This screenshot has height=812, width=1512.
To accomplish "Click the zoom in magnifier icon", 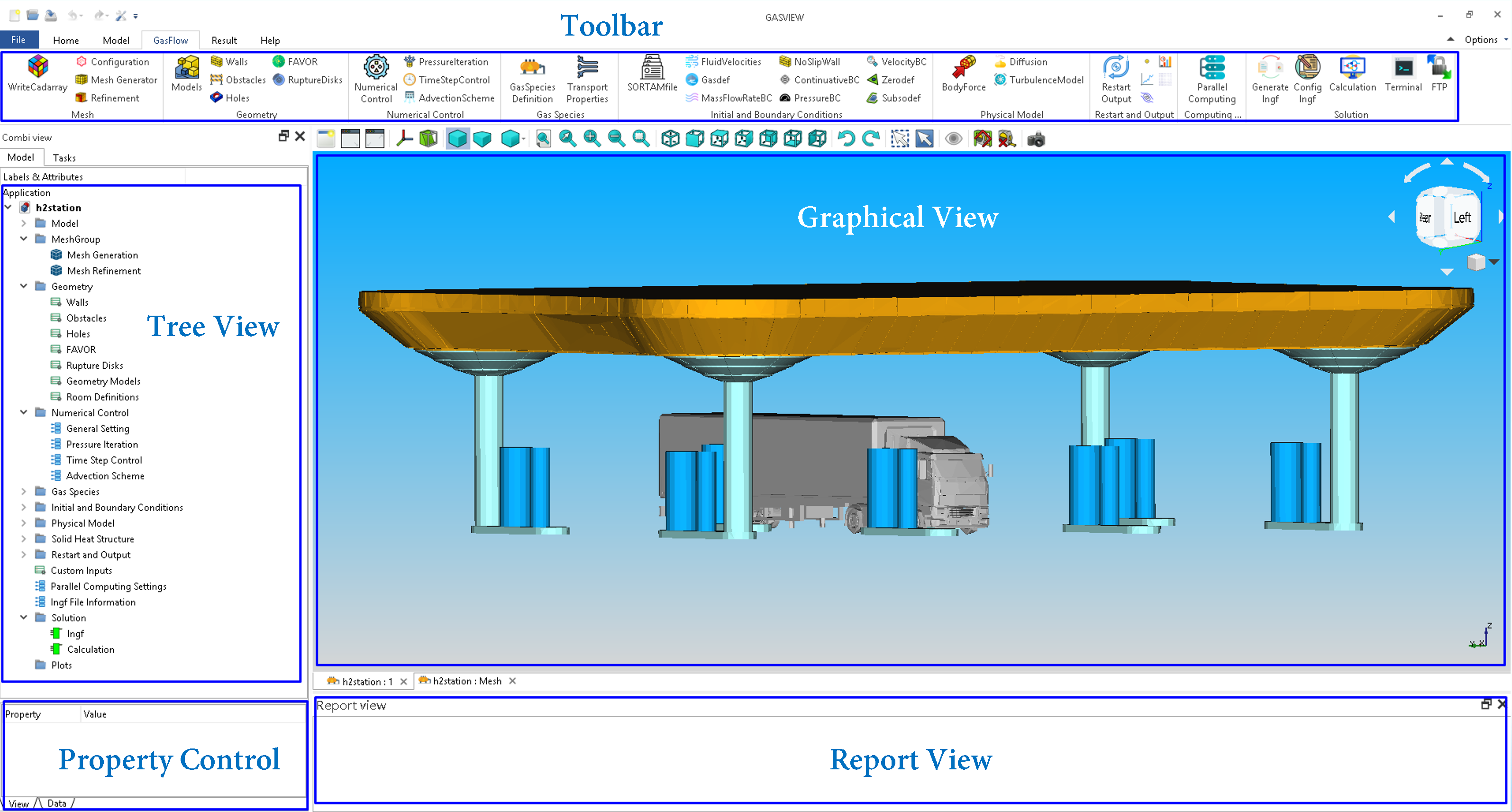I will point(592,139).
